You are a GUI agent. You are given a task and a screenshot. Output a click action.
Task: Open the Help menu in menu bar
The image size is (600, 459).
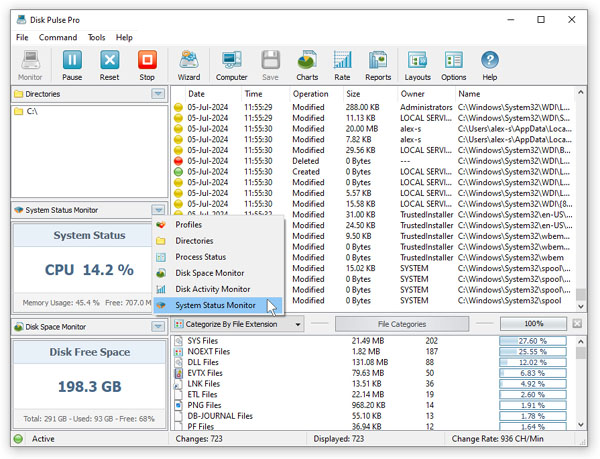(124, 37)
